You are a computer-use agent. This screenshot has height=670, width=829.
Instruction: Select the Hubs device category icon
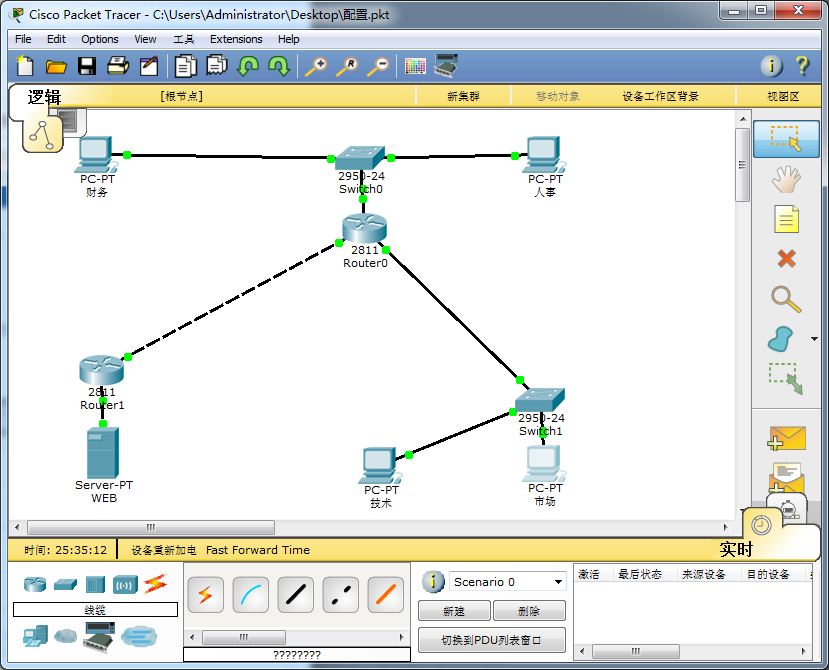(x=96, y=584)
